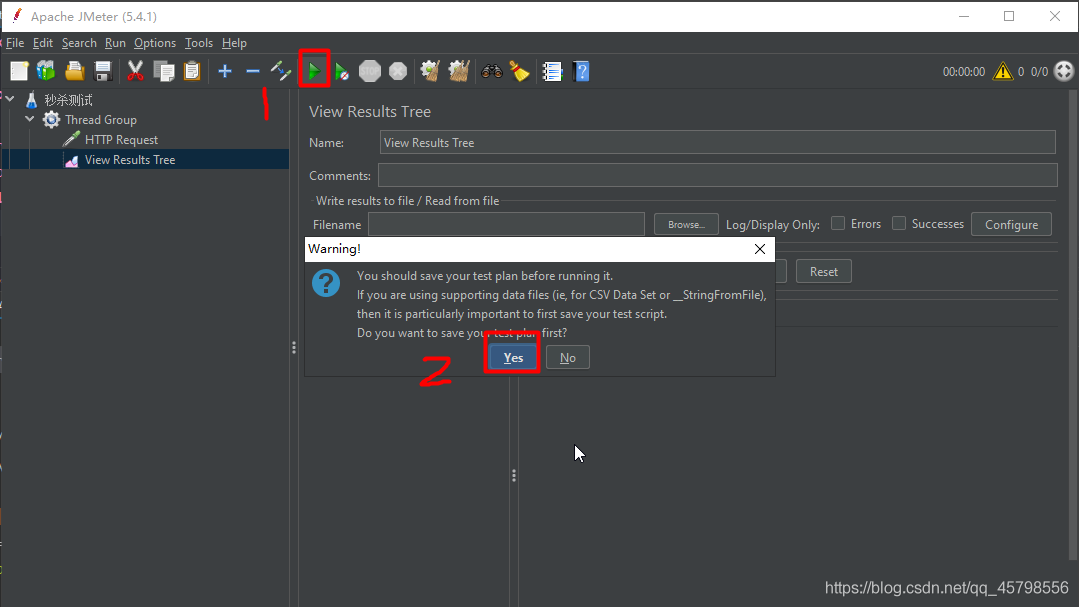The height and width of the screenshot is (607, 1079).
Task: Click the results pane splitter handle
Action: click(x=514, y=476)
